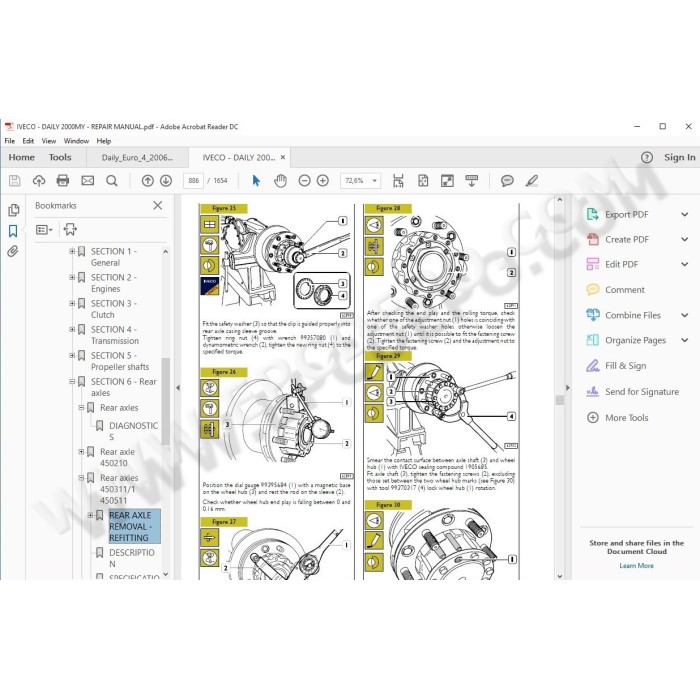Click the Save file icon
This screenshot has width=700, height=700.
point(15,180)
